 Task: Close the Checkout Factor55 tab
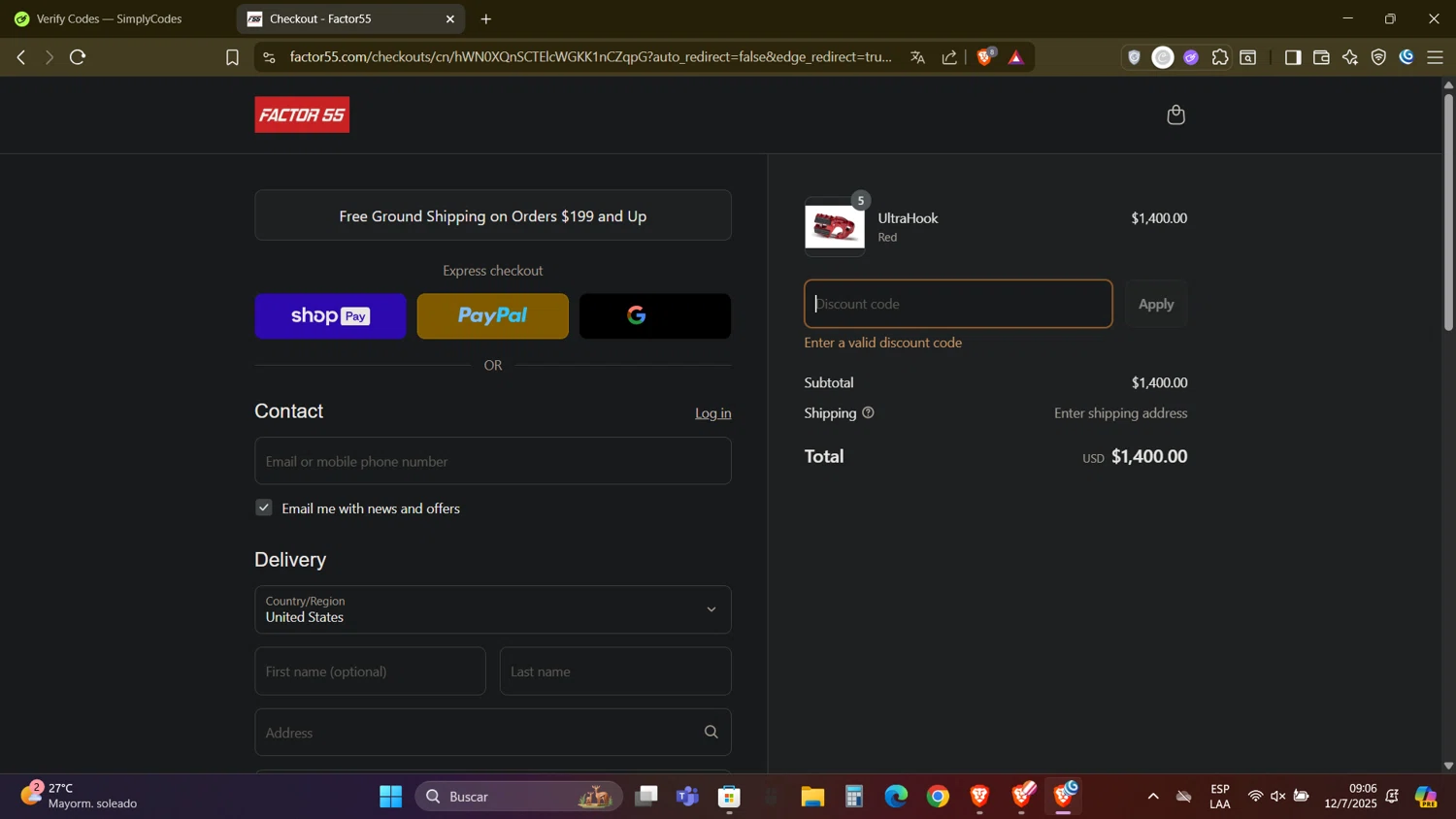click(x=450, y=19)
